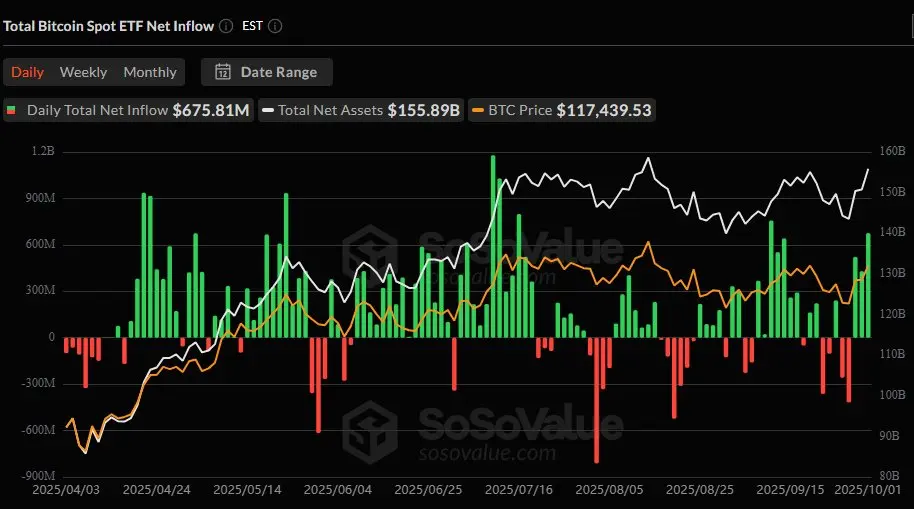The image size is (914, 509).
Task: Open the Date Range picker
Action: (267, 72)
